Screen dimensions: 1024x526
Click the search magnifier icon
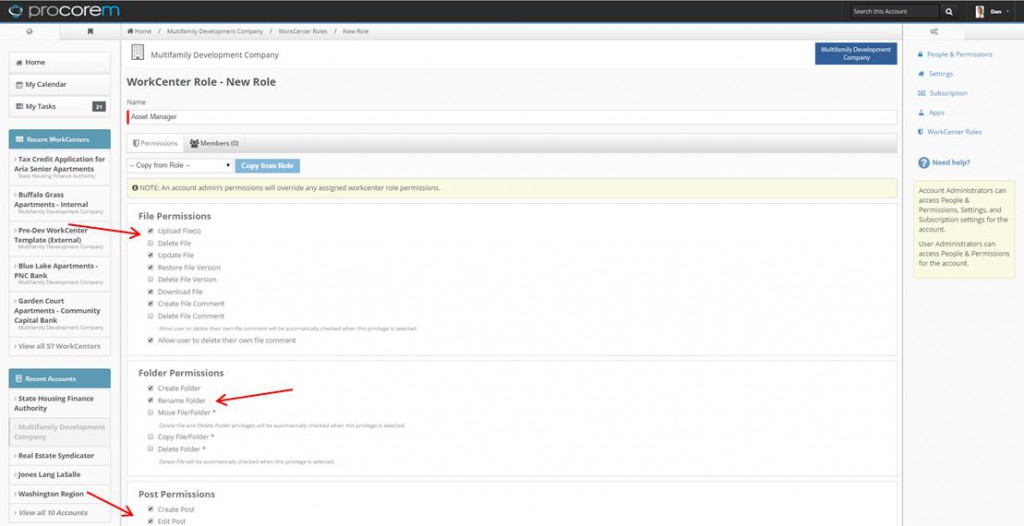949,11
